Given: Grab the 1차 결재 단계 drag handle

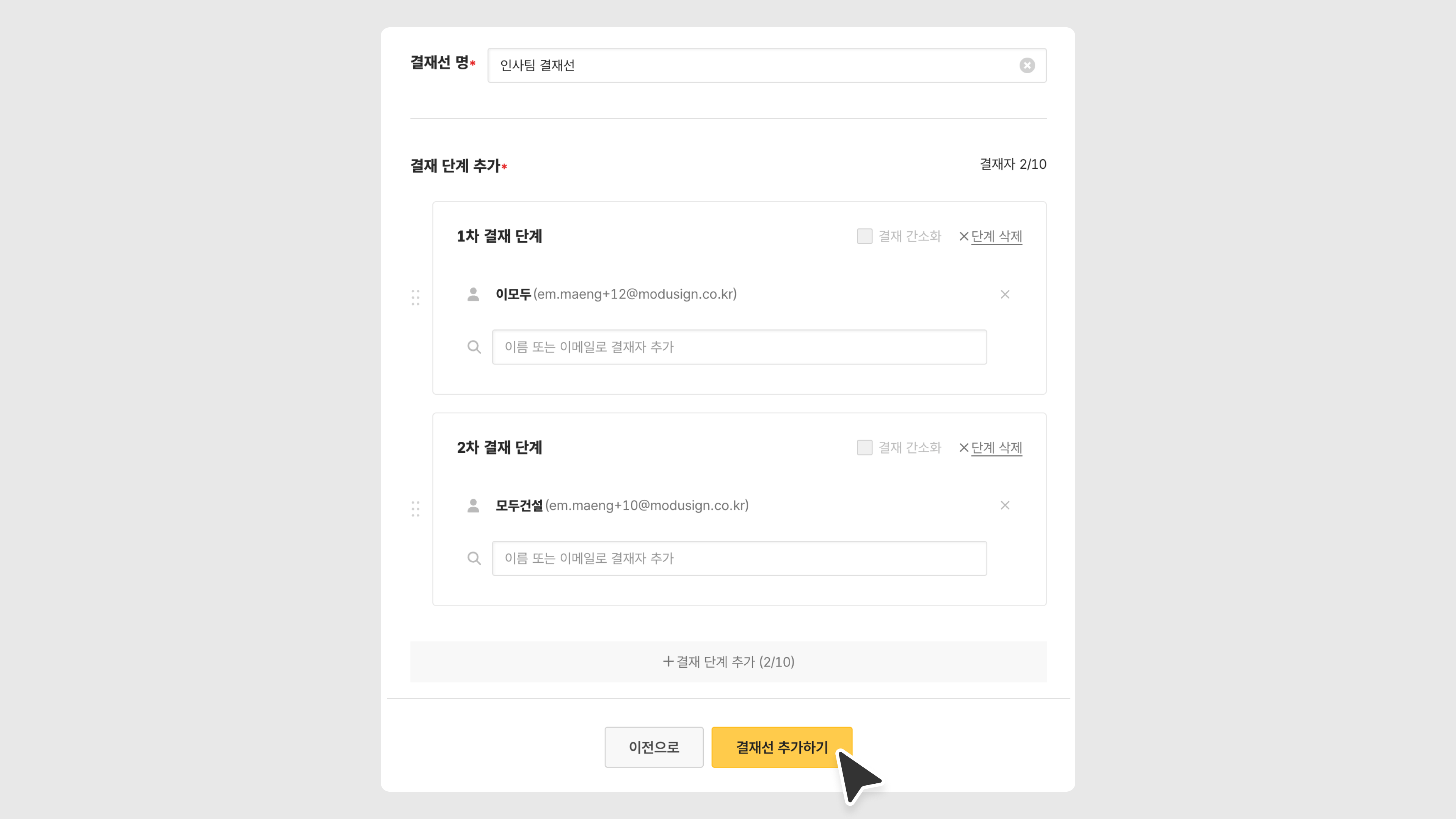Looking at the screenshot, I should [416, 297].
